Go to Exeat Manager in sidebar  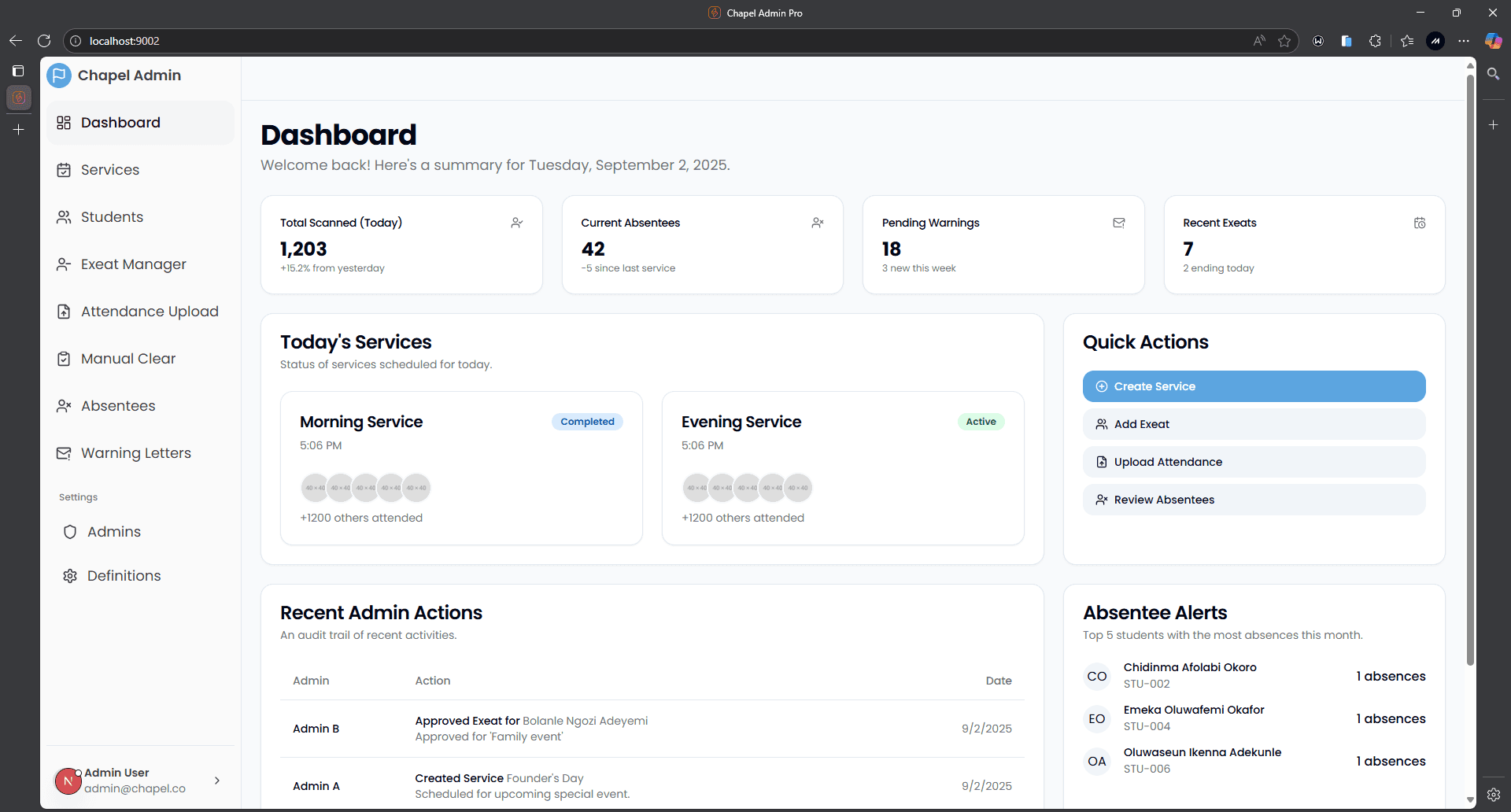coord(133,264)
